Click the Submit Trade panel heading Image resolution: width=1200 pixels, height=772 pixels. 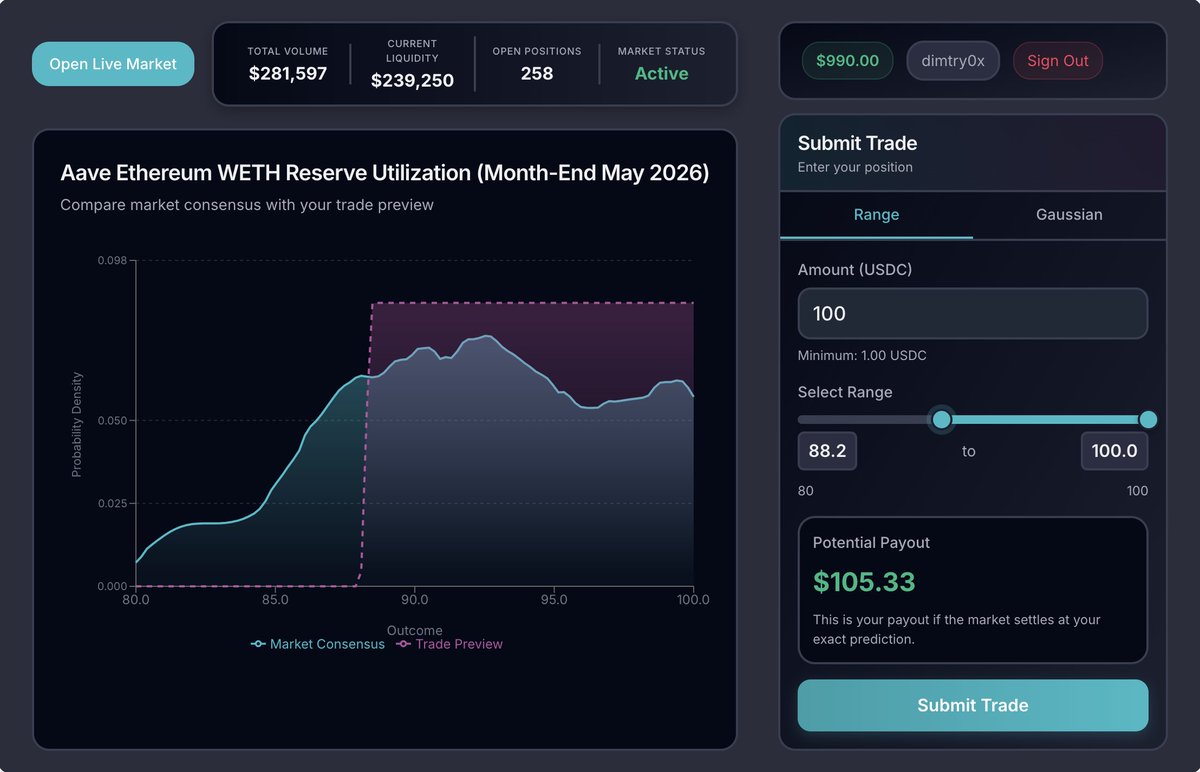tap(857, 143)
